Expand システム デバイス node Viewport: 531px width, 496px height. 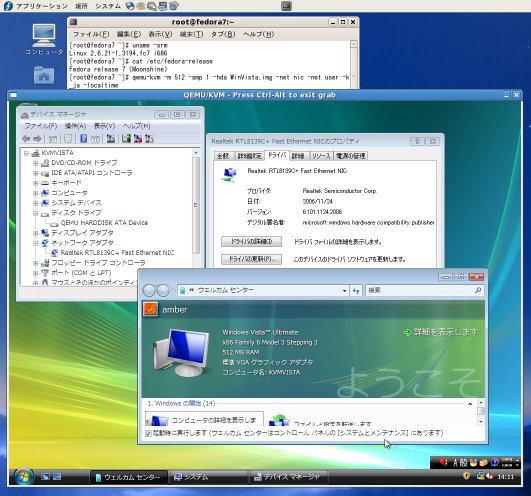pos(36,203)
